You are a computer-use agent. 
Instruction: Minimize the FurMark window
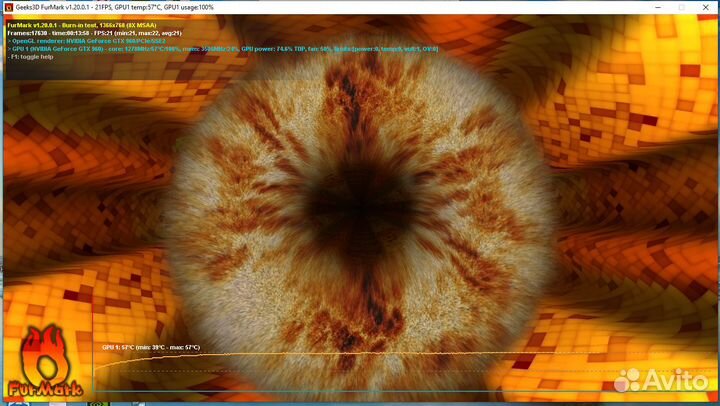(x=658, y=7)
